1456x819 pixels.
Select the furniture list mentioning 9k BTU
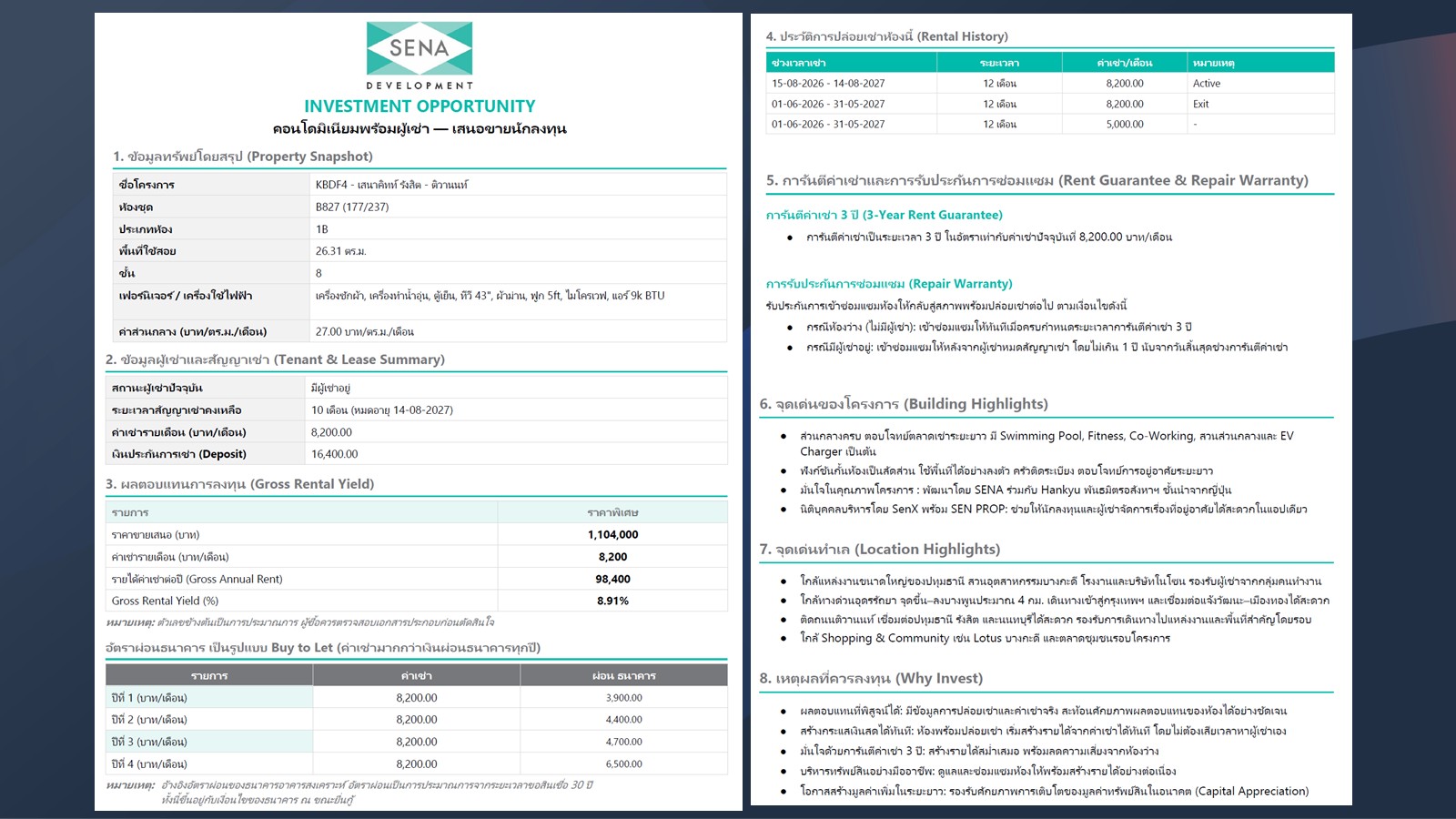490,296
